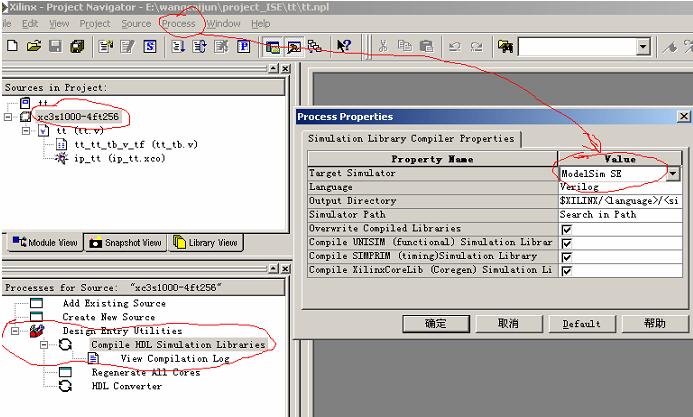Image resolution: width=693 pixels, height=417 pixels.
Task: Click the Paste clipboard toolbar icon
Action: point(426,45)
